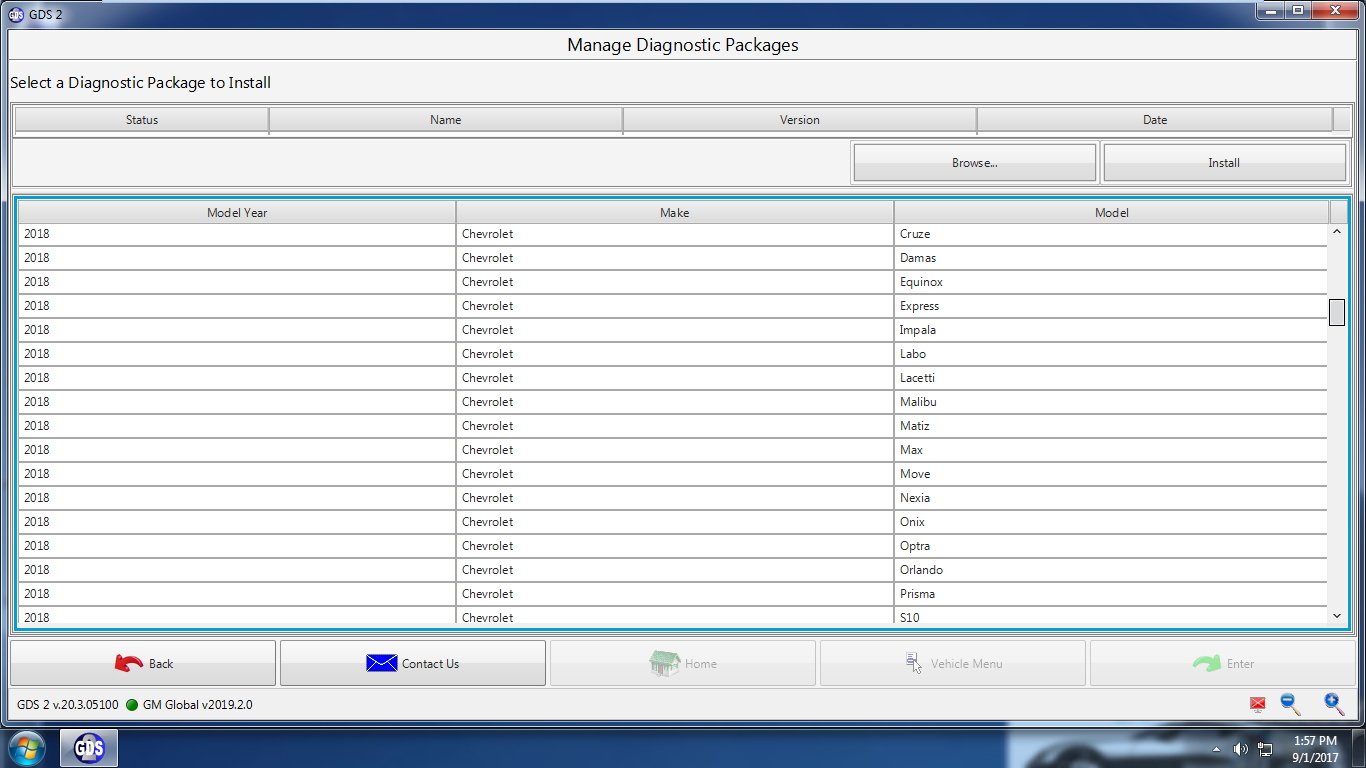Image resolution: width=1366 pixels, height=768 pixels.
Task: Select the Cruze model row
Action: 673,234
